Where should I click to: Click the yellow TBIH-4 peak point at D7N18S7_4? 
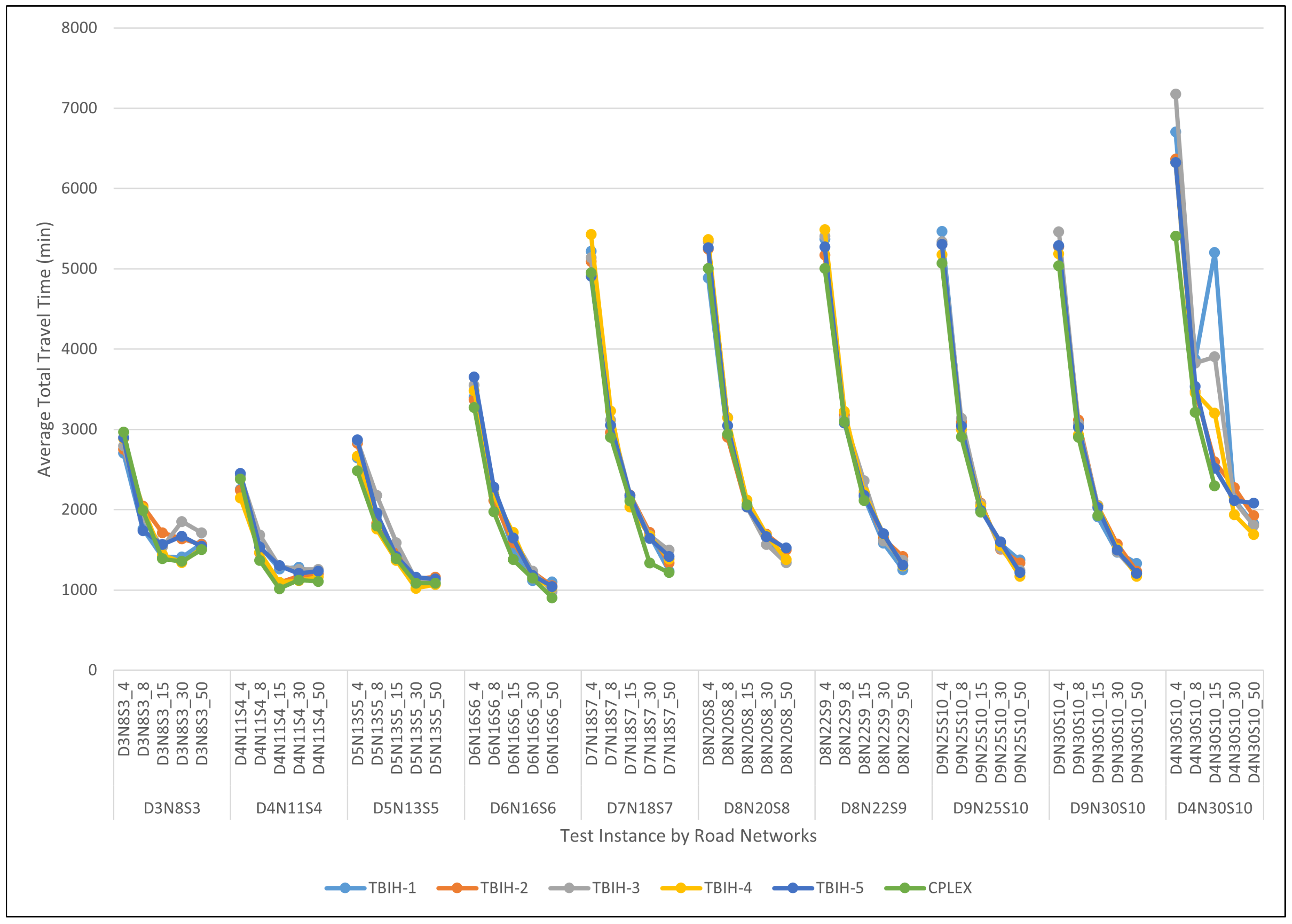click(591, 234)
